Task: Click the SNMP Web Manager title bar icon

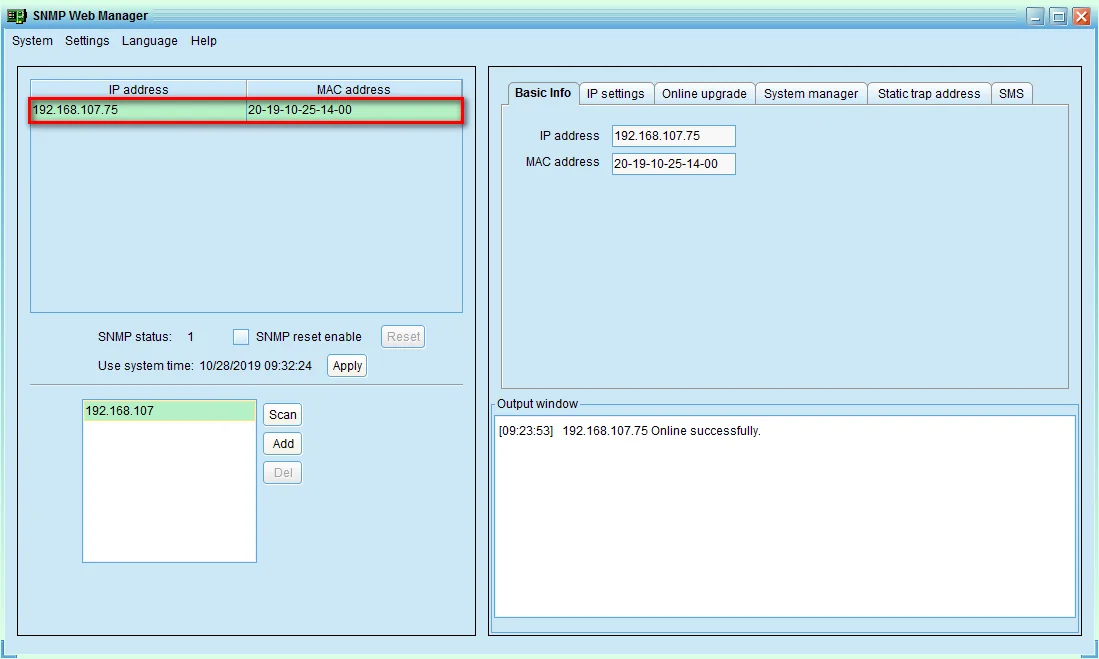Action: point(16,15)
